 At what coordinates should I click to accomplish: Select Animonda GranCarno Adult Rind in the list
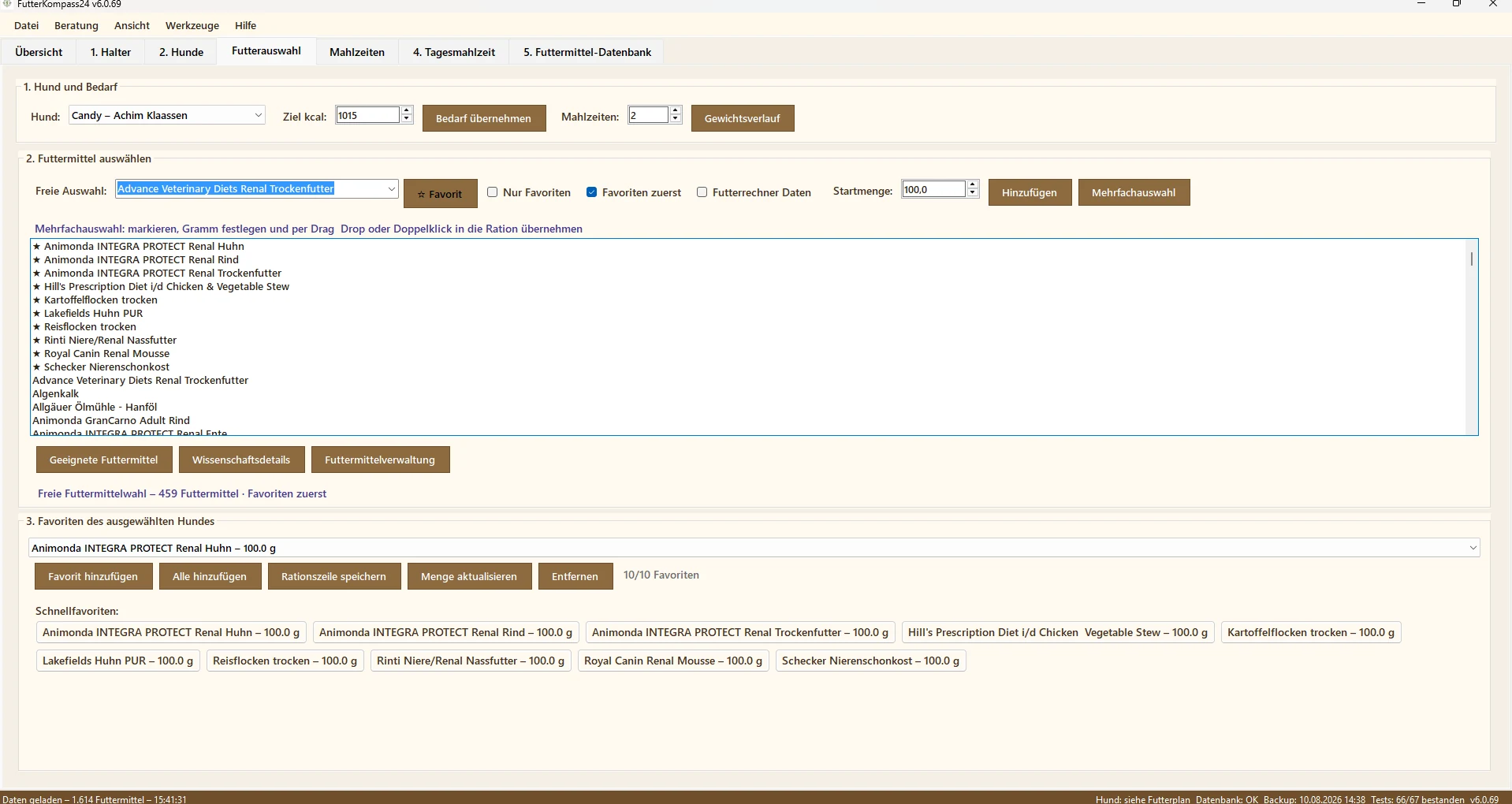pos(748,421)
